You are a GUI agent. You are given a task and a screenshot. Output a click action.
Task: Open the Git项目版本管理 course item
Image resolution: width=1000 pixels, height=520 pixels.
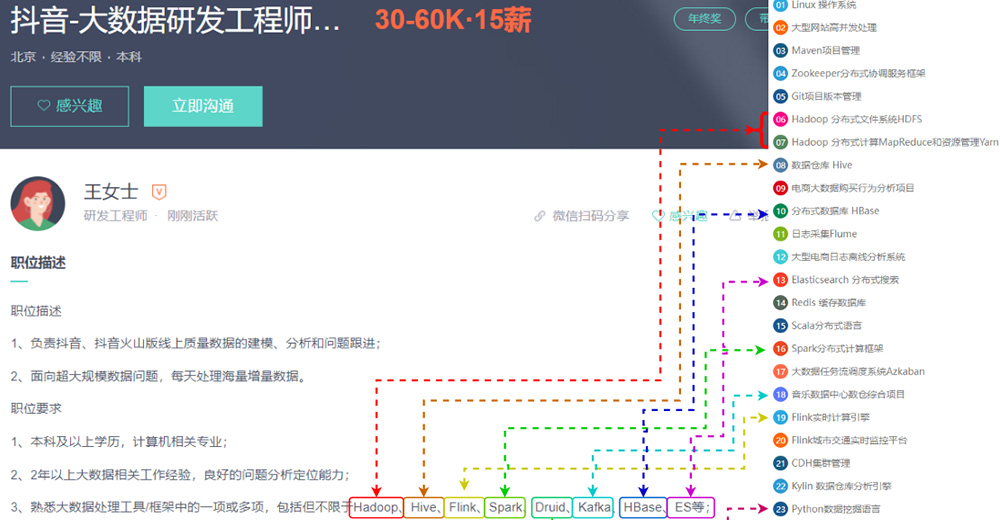826,96
